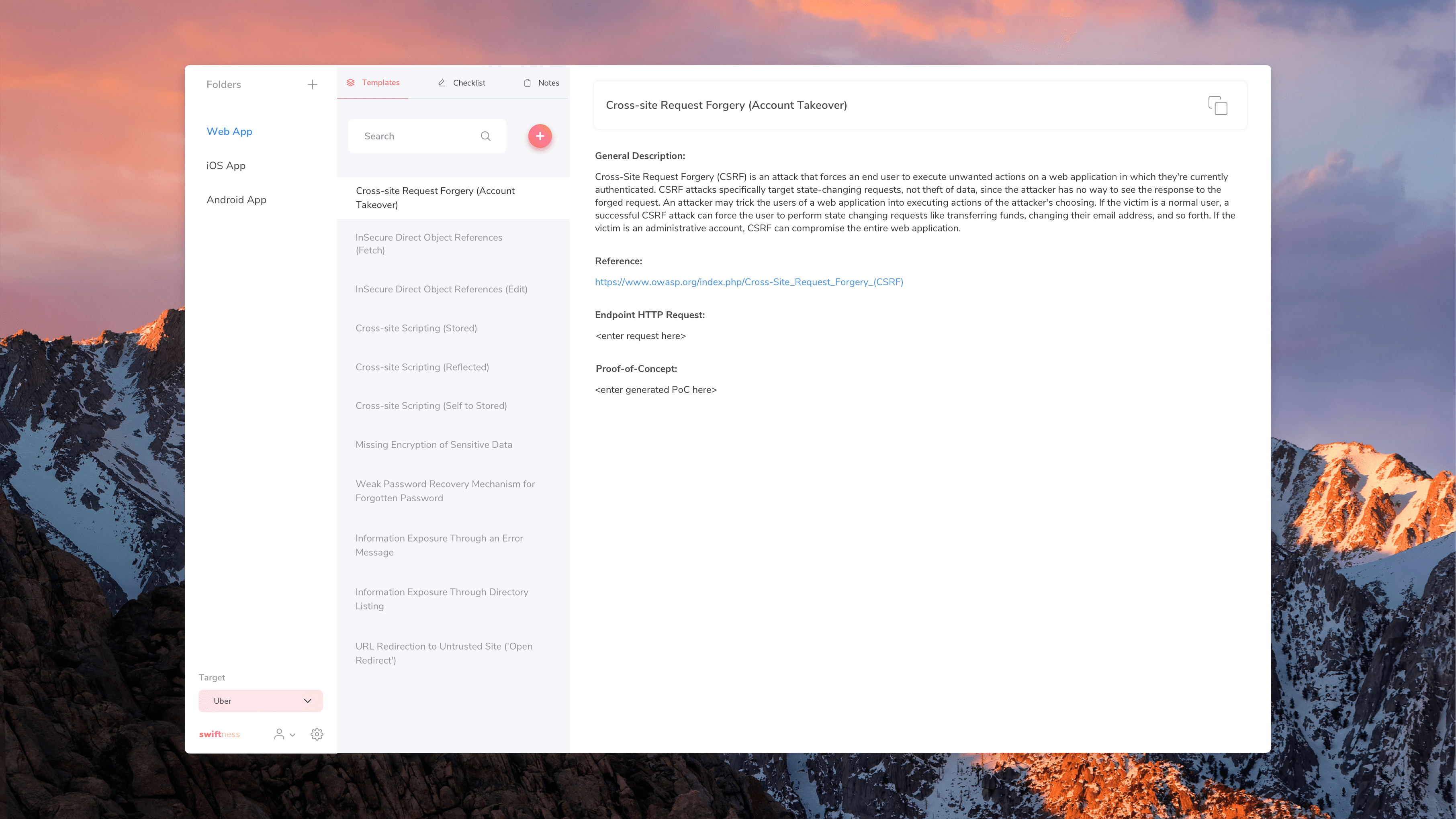Open the Cross-site Scripting (Stored) template
Viewport: 1456px width, 819px height.
(416, 328)
